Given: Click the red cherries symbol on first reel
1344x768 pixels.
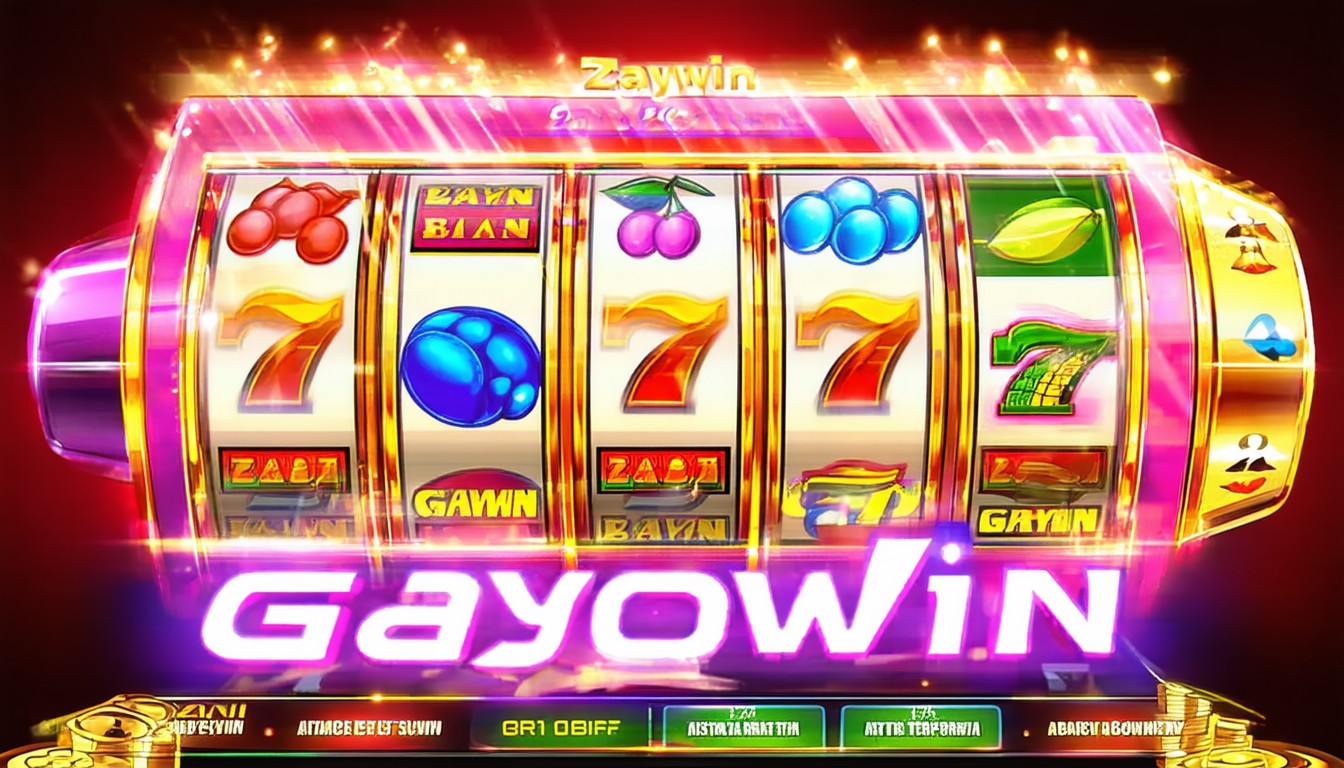Looking at the screenshot, I should (x=290, y=222).
